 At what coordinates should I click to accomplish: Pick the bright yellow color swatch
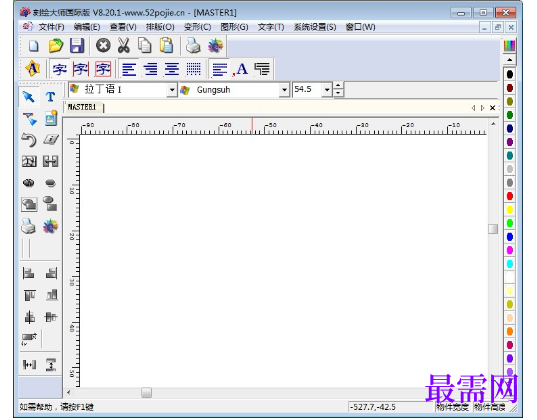click(x=510, y=210)
